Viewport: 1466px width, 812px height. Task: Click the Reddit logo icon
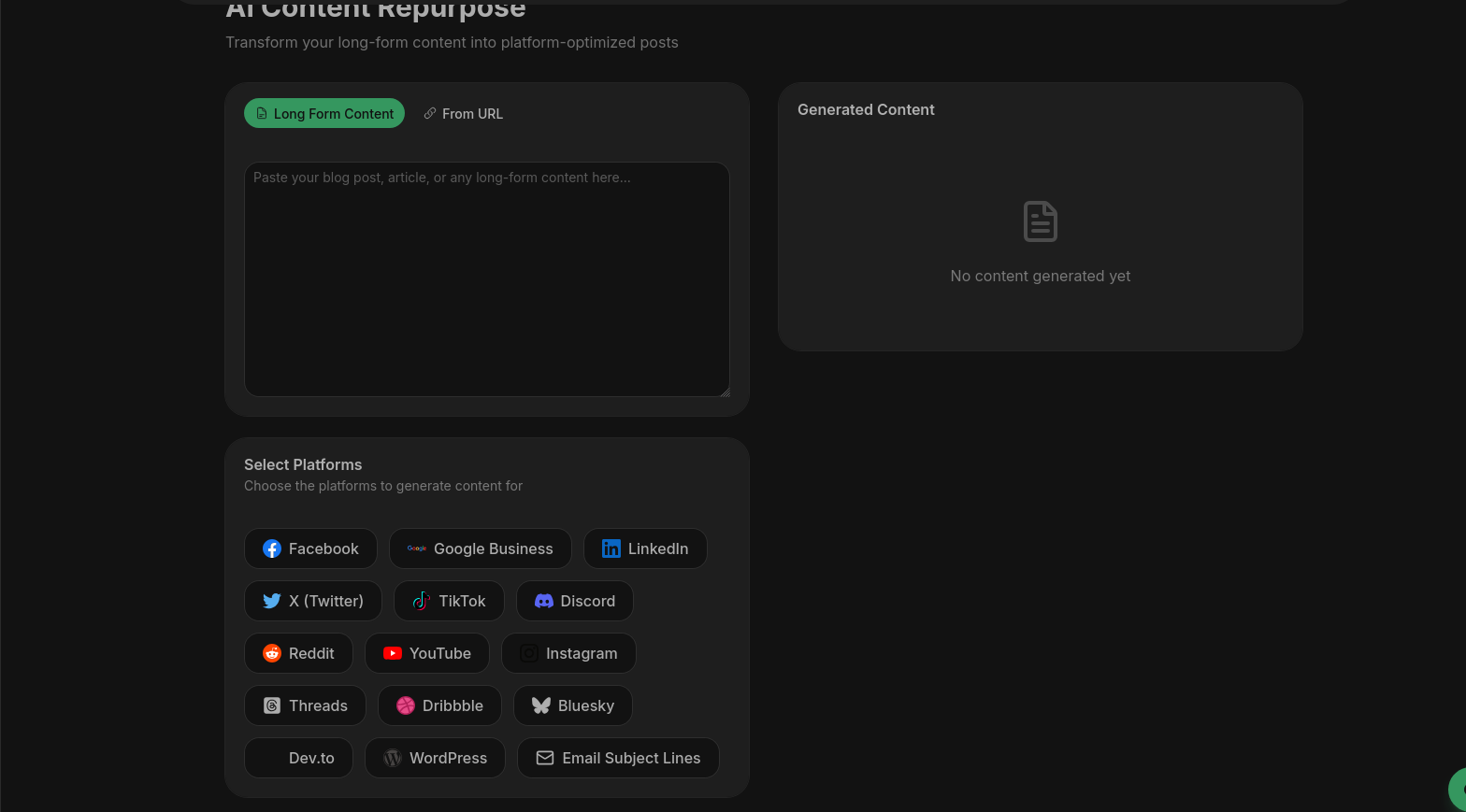point(272,653)
